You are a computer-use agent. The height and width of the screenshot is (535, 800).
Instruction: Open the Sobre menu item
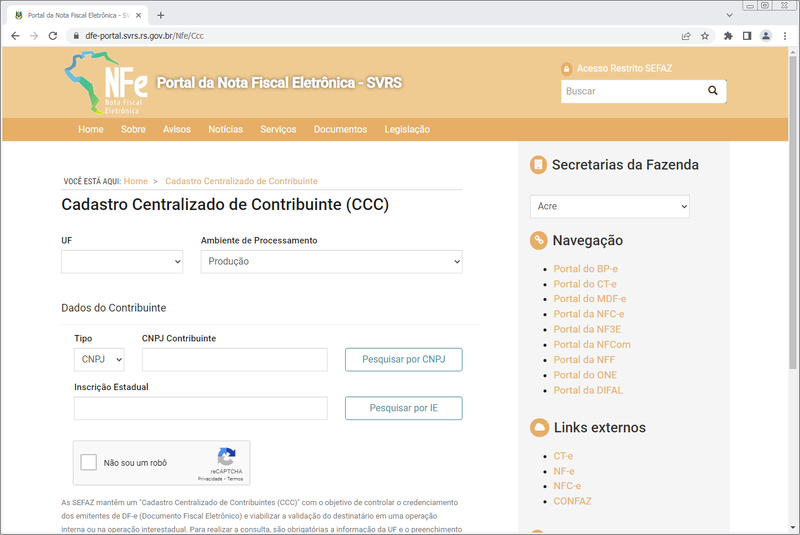tap(133, 130)
